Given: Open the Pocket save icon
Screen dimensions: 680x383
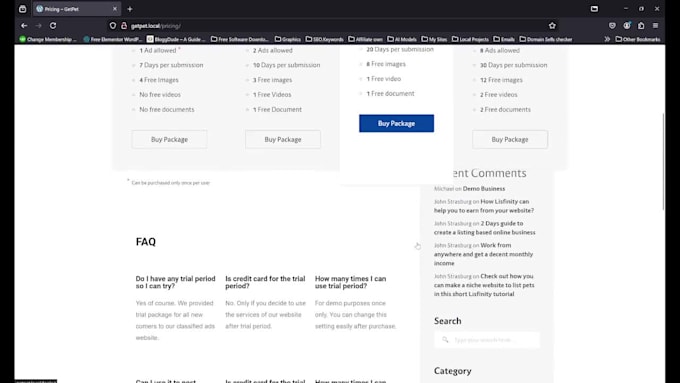Looking at the screenshot, I should click(x=612, y=26).
